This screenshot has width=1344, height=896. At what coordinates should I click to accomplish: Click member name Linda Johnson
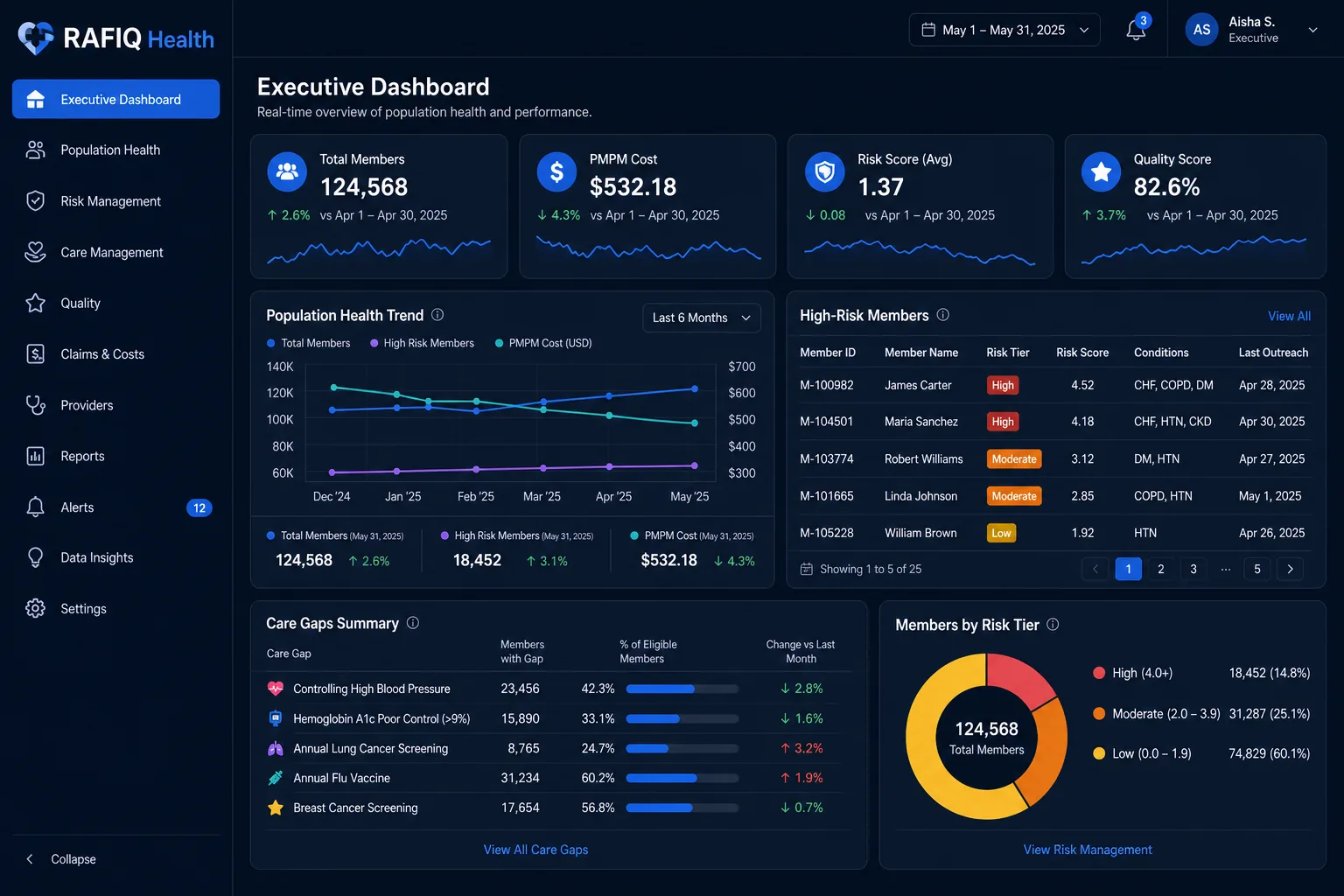point(920,496)
